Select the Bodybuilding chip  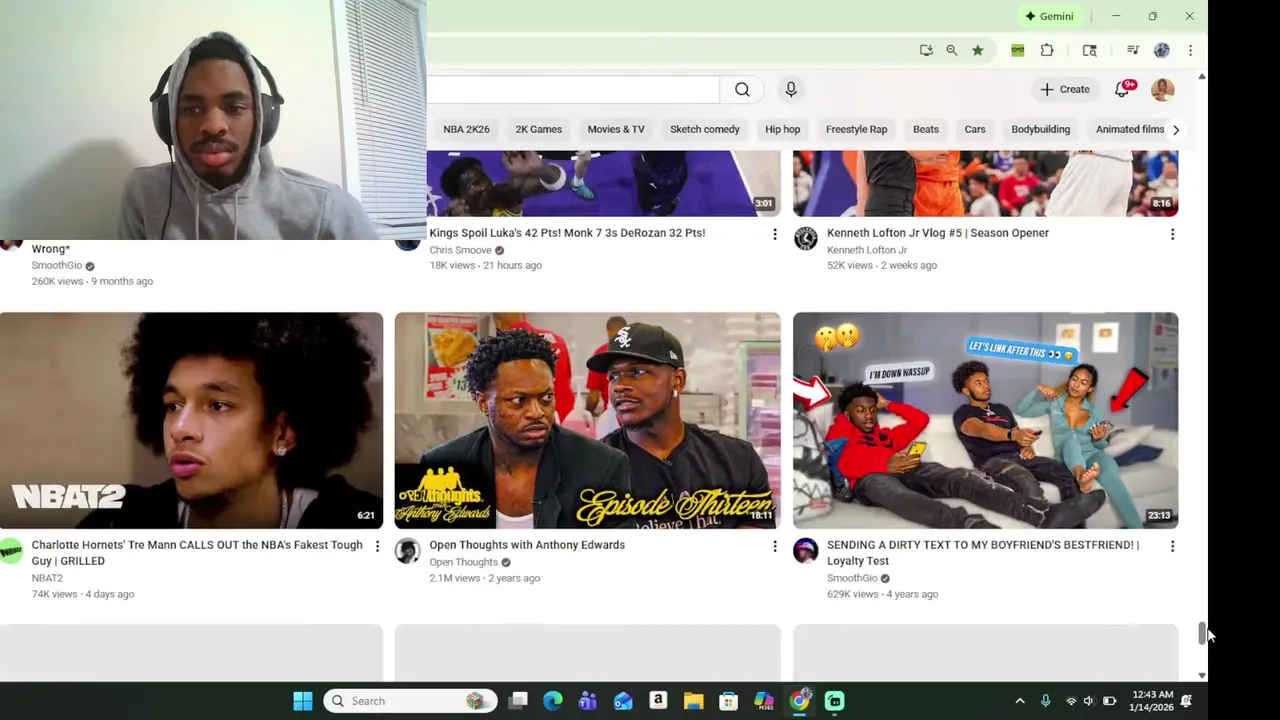pyautogui.click(x=1040, y=129)
